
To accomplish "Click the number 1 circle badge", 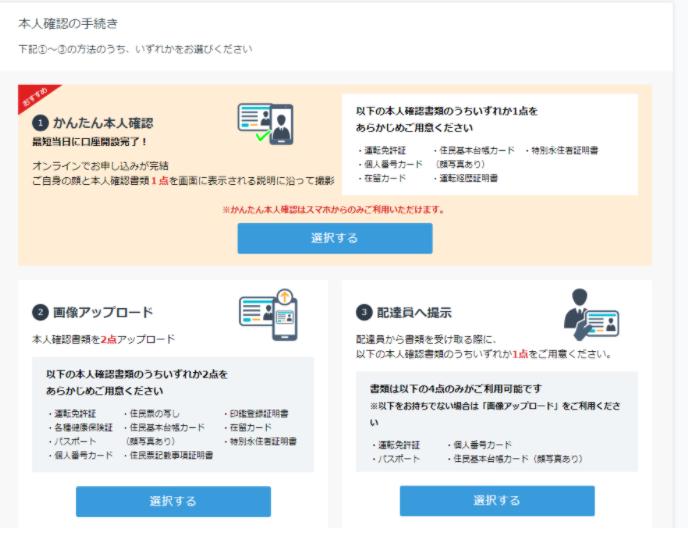I will tap(40, 123).
